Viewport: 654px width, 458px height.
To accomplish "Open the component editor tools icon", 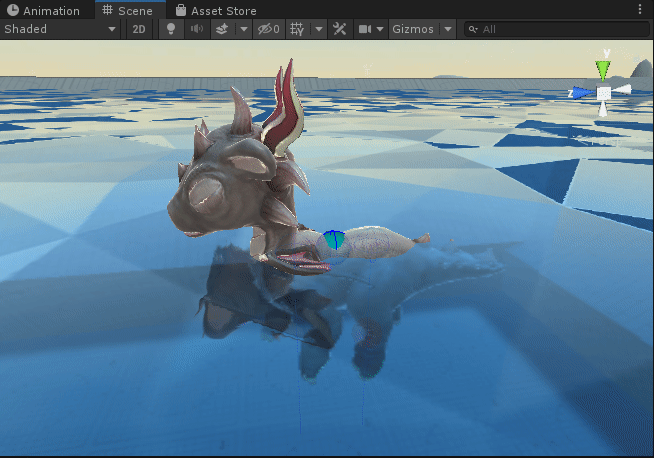I will coord(340,29).
